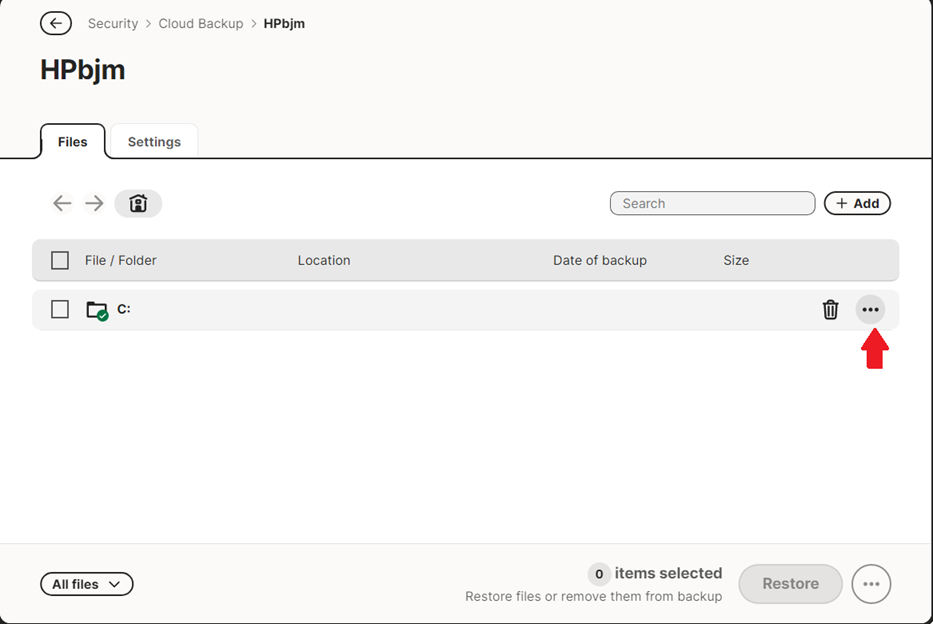Click the back arrow circle beside breadcrumbs

point(56,23)
